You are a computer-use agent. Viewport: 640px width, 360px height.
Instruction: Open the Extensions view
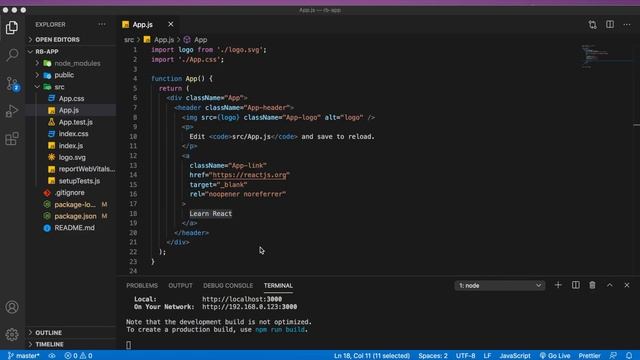tap(12, 138)
